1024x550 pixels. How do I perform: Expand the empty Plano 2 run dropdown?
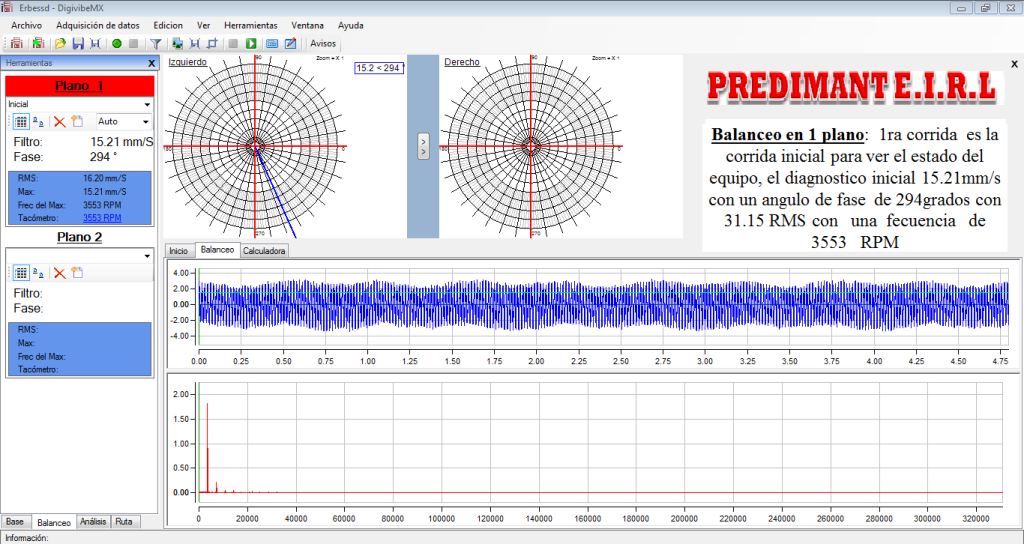pos(146,256)
